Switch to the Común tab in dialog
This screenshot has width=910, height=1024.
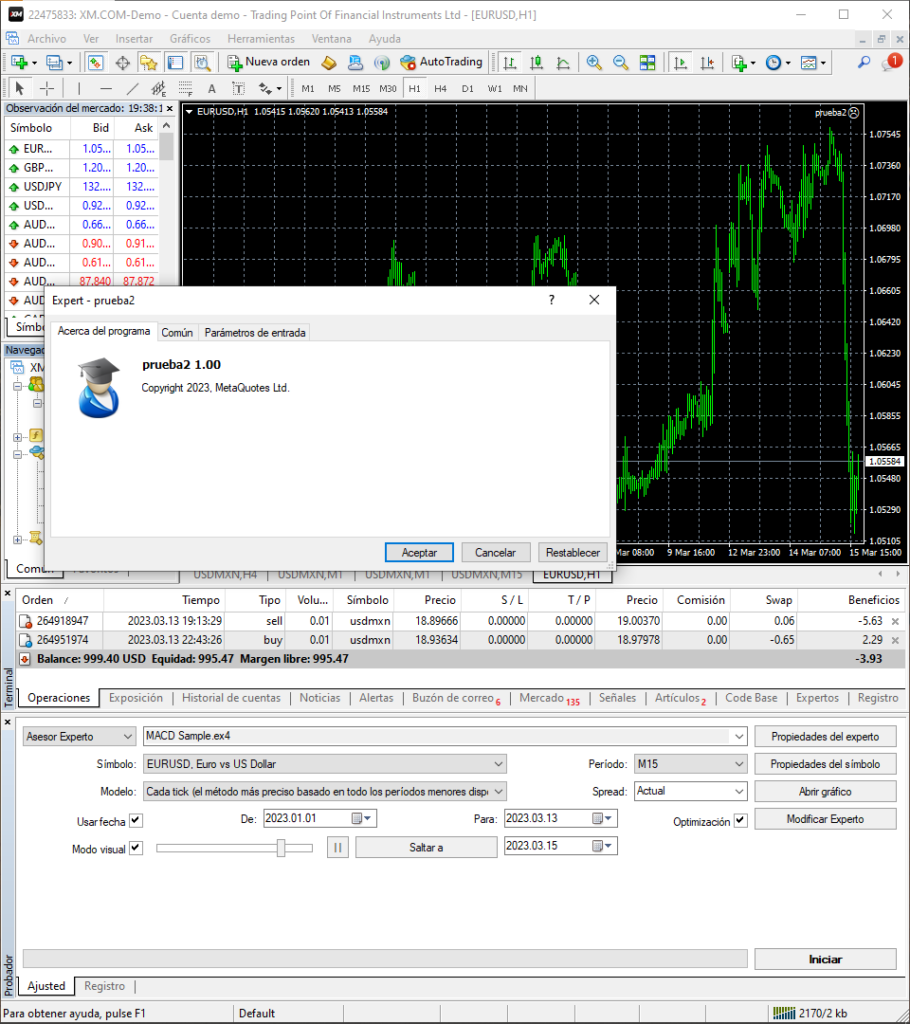tap(177, 332)
